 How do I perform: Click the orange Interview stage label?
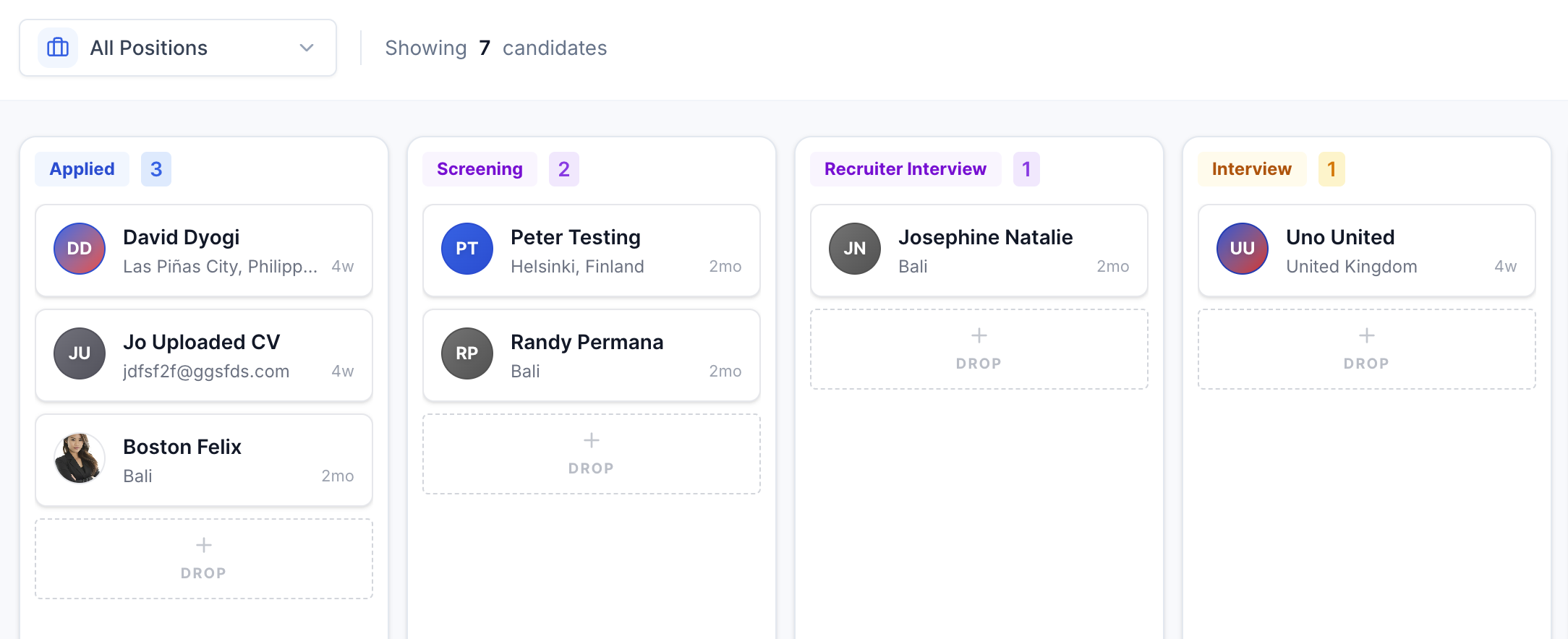(1251, 169)
